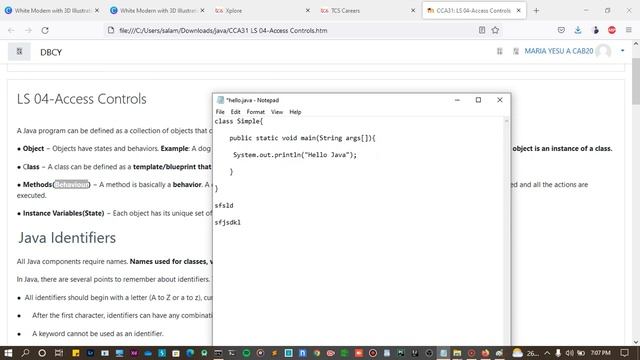Viewport: 640px width, 360px height.
Task: Expand the user menu dropdown arrow
Action: pos(622,51)
